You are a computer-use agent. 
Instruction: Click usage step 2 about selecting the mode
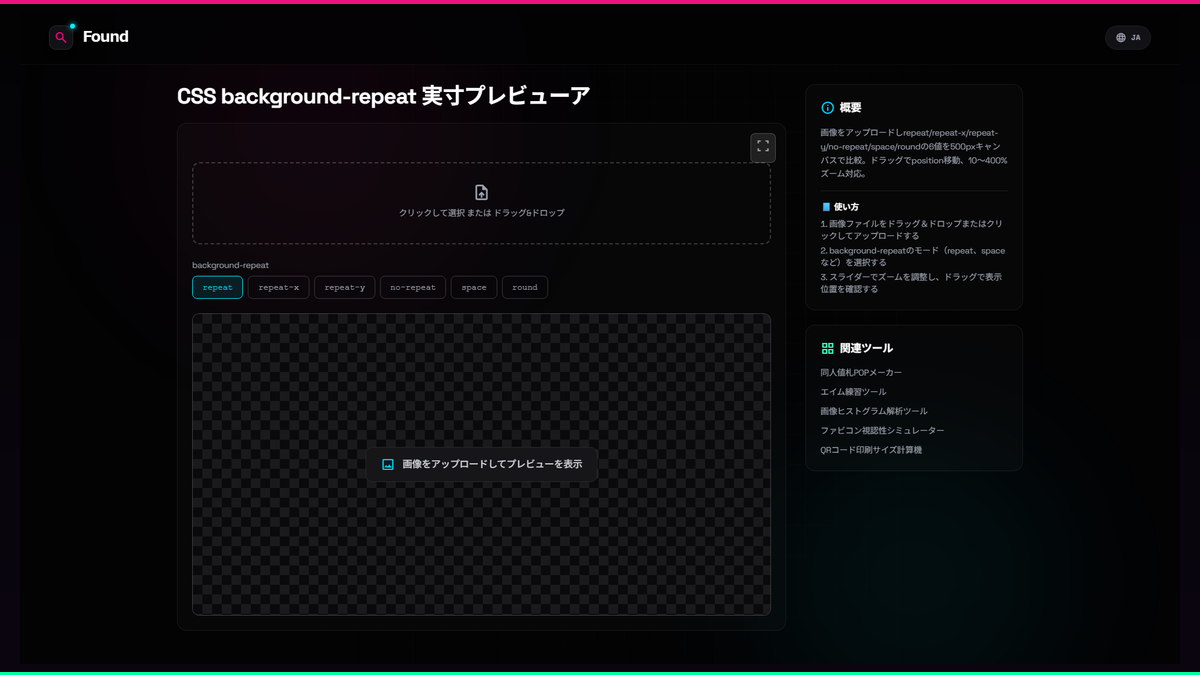(913, 257)
